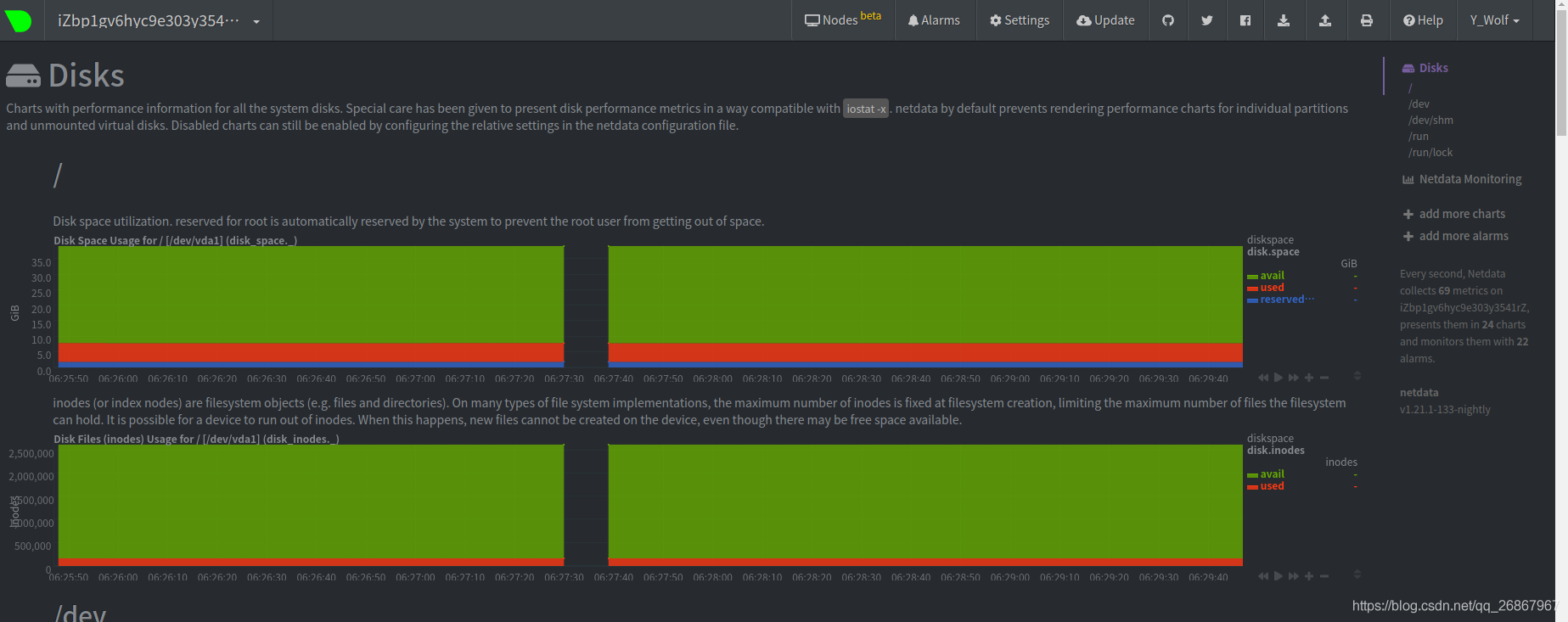Open the Help menu
This screenshot has height=622, width=1568.
click(x=1423, y=20)
